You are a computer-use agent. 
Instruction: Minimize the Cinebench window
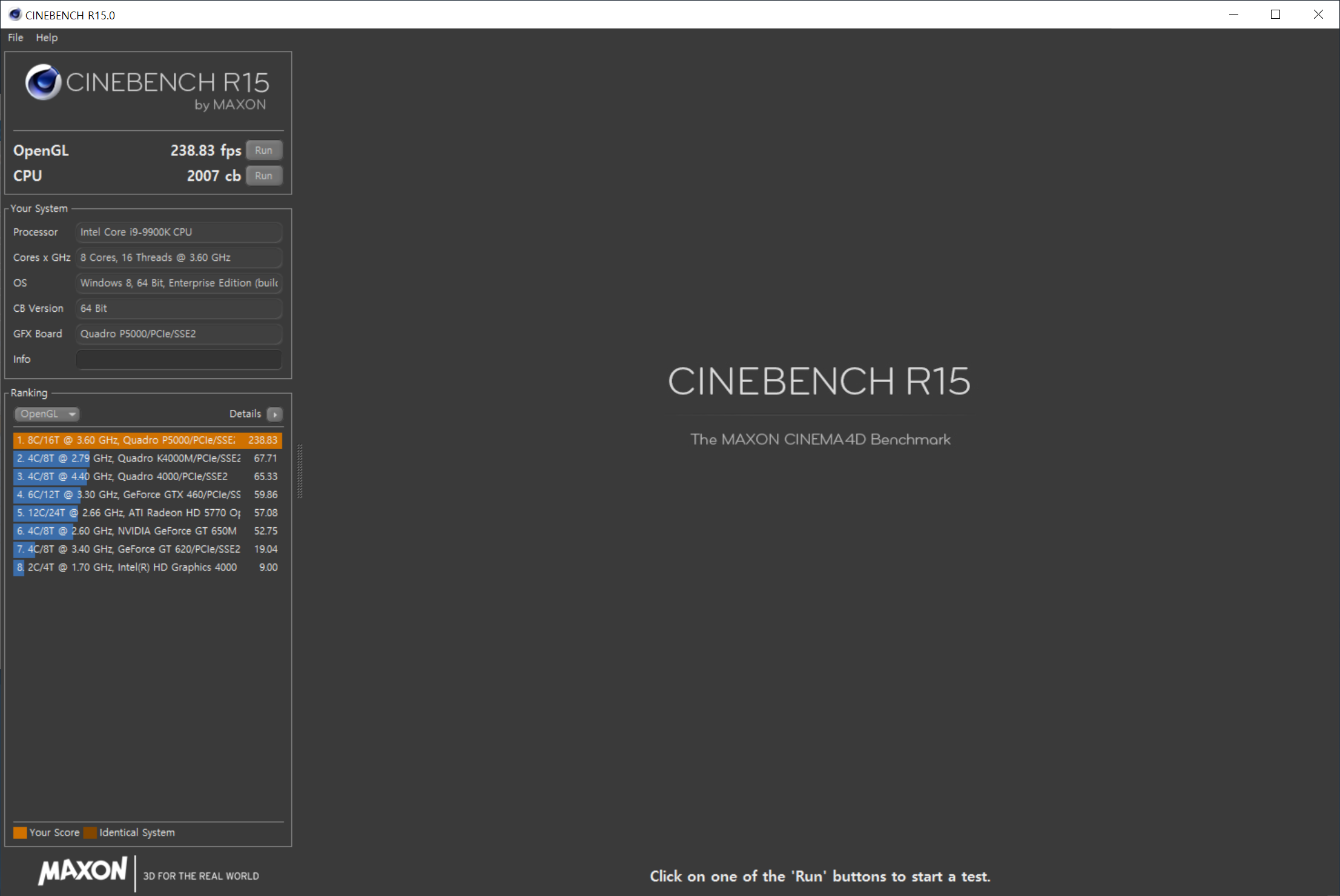(1233, 15)
